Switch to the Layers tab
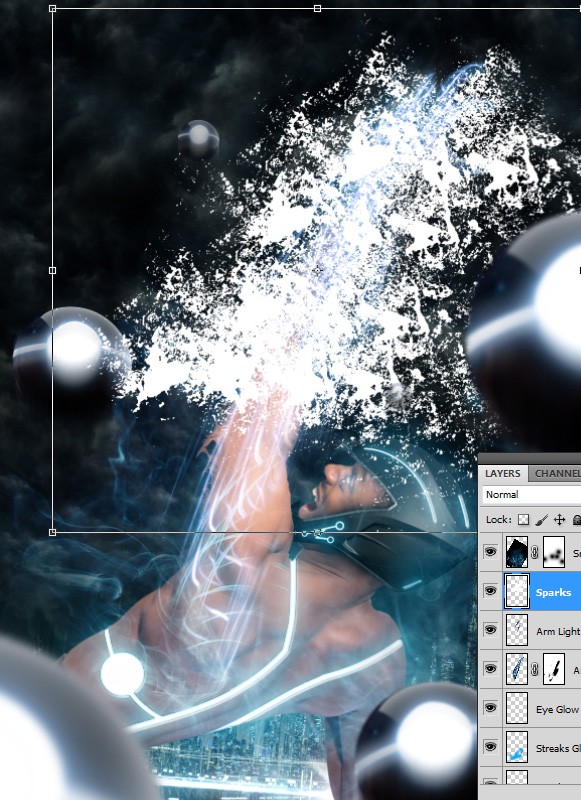The width and height of the screenshot is (581, 800). tap(502, 473)
